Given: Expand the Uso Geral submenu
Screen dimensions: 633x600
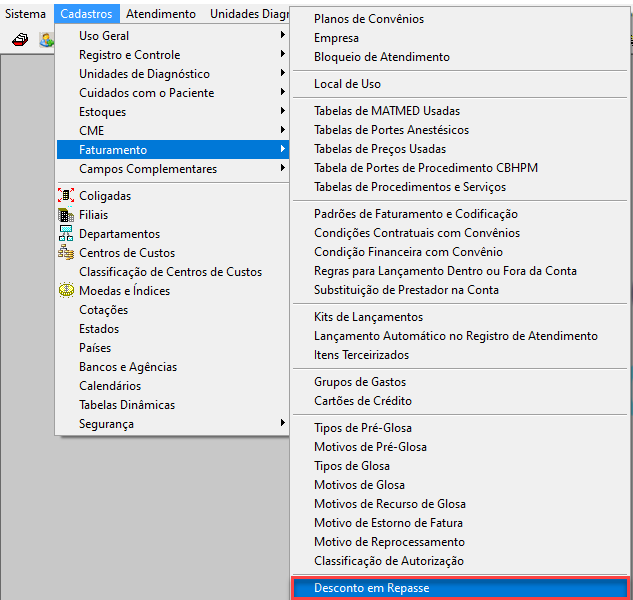Looking at the screenshot, I should 172,36.
